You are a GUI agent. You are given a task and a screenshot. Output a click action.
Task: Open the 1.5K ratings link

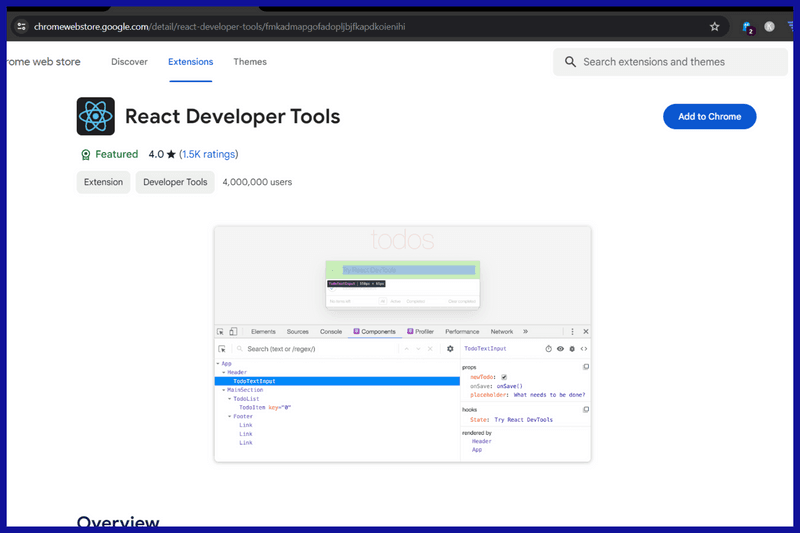[208, 155]
